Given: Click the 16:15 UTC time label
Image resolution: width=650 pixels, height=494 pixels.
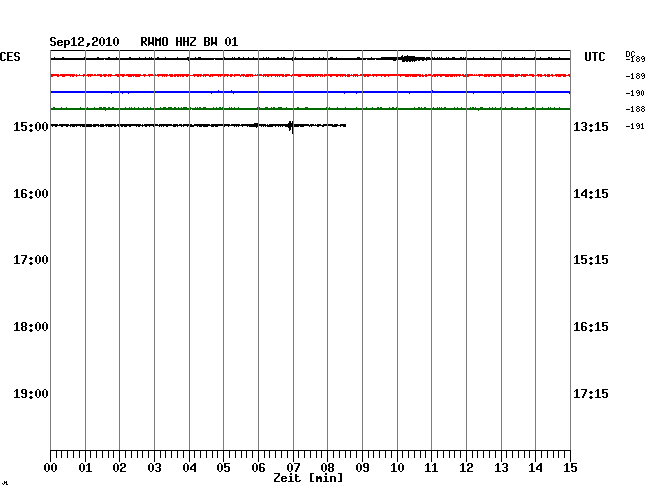Looking at the screenshot, I should pos(591,327).
